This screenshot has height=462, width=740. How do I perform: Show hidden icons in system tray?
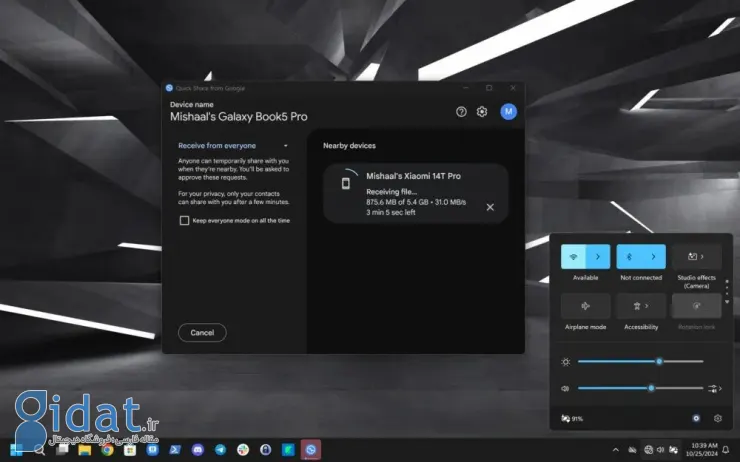pos(615,450)
